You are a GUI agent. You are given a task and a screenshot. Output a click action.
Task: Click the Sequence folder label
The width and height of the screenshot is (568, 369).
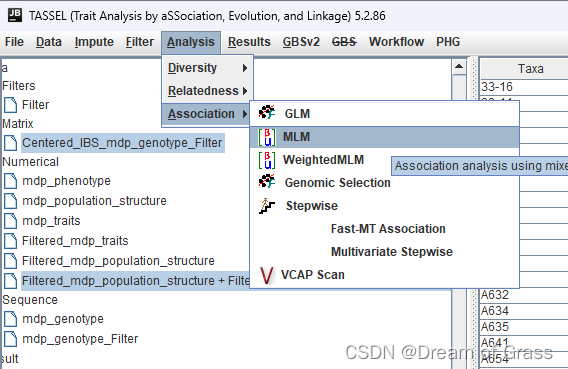(x=30, y=300)
